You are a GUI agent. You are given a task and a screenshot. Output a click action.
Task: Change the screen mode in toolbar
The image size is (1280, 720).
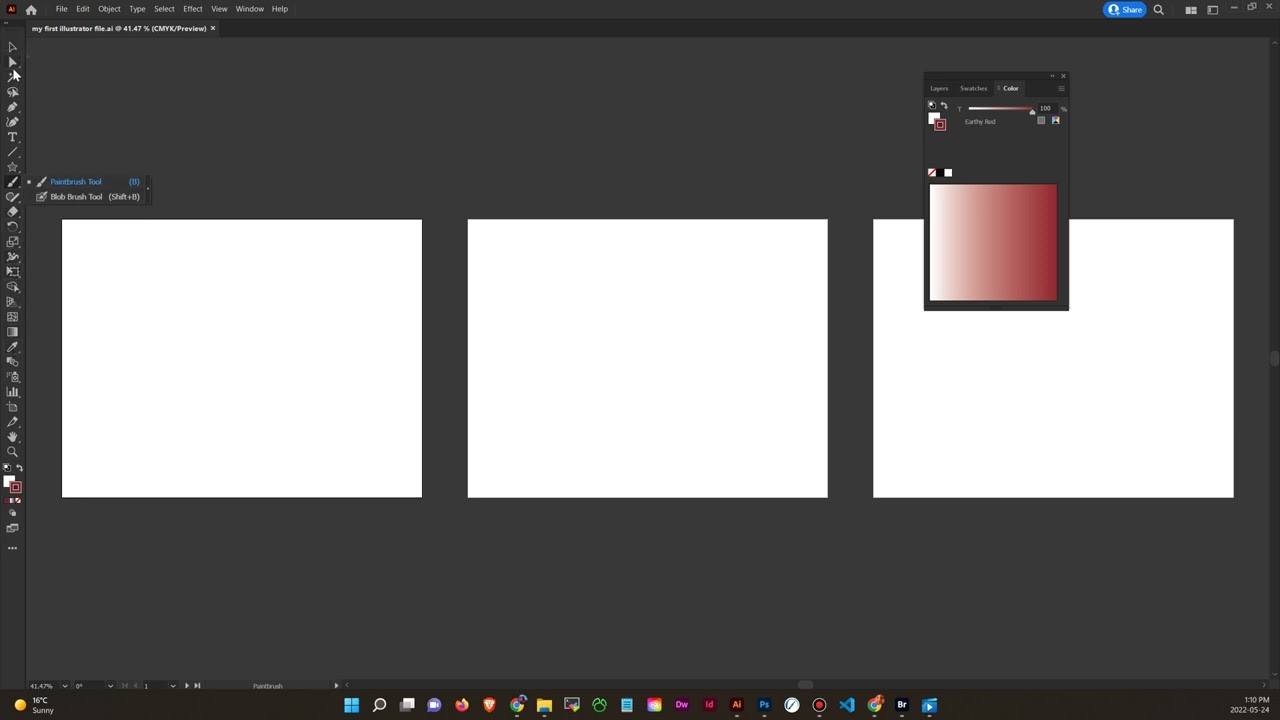point(12,528)
